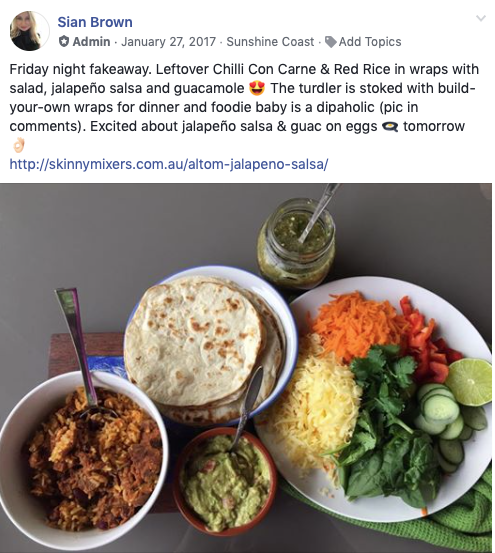
Task: Click the guacamole bowl in the photo
Action: (226, 481)
